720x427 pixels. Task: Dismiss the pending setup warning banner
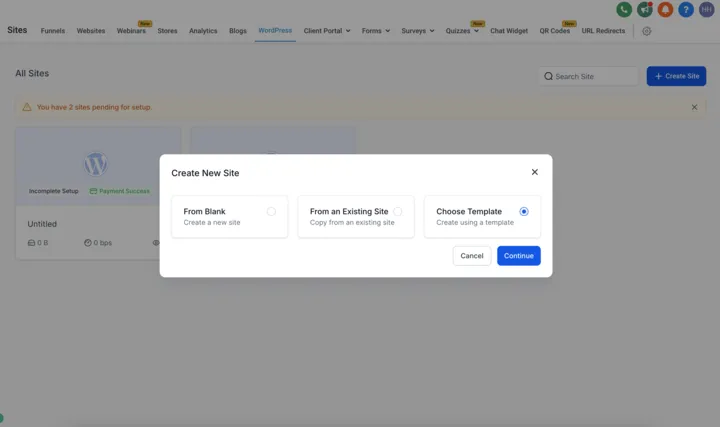tap(694, 107)
